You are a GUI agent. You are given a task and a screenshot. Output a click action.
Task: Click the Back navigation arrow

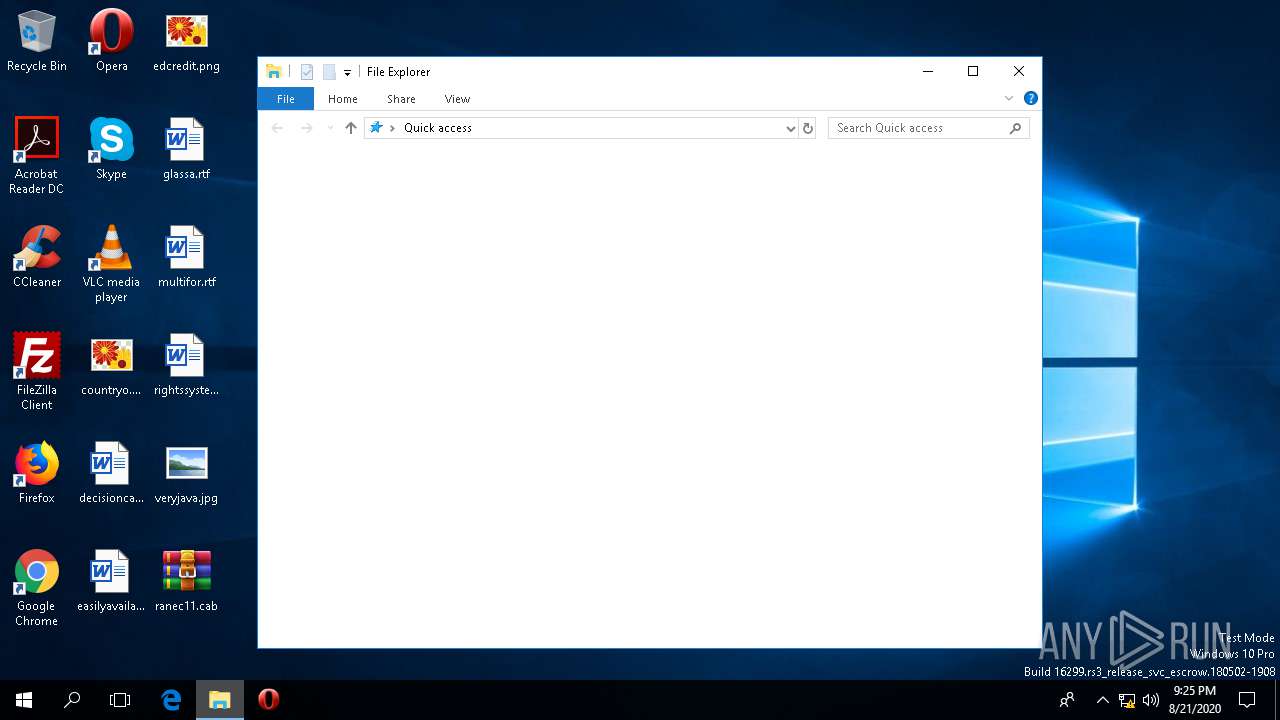click(x=278, y=128)
